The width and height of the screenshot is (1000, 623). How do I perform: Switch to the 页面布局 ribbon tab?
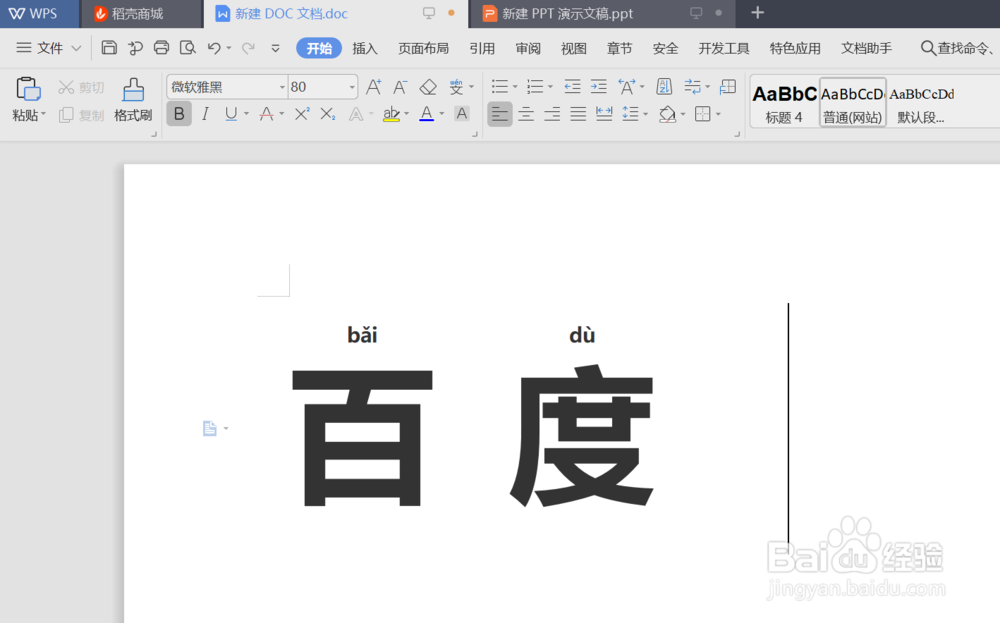(423, 48)
